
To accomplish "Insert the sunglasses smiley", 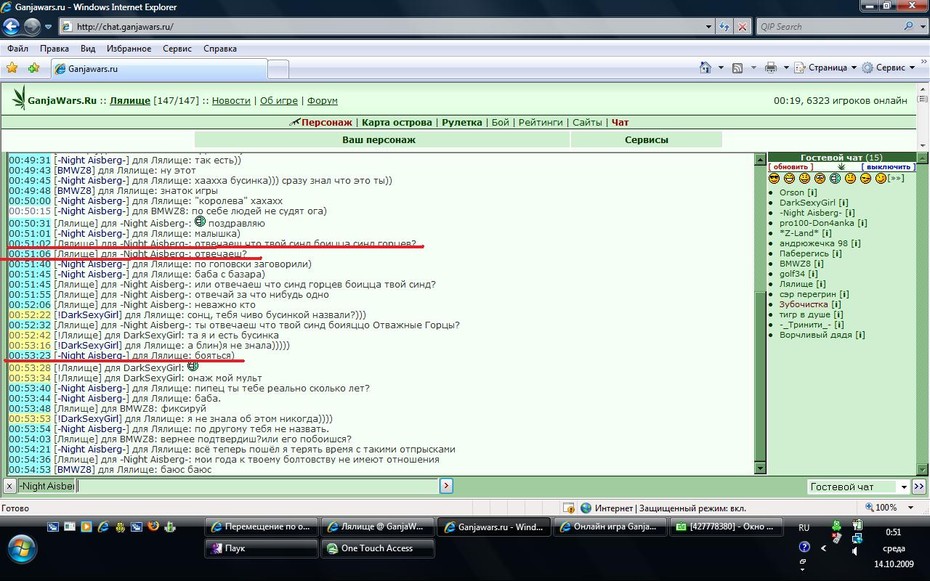I will click(774, 178).
